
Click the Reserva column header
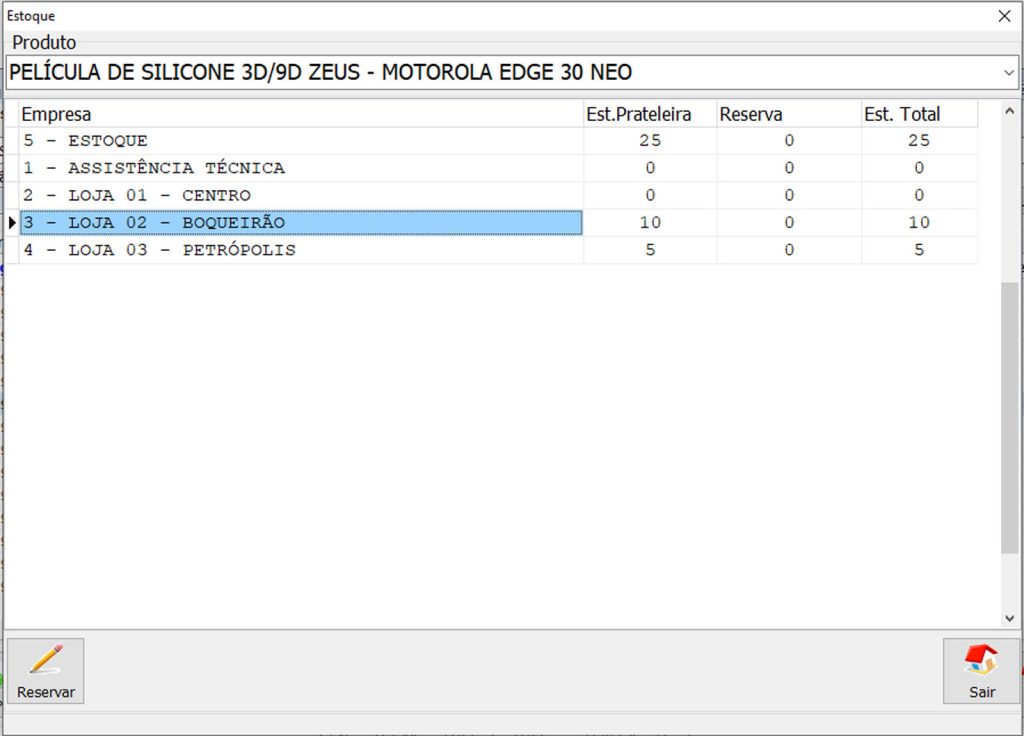point(788,114)
